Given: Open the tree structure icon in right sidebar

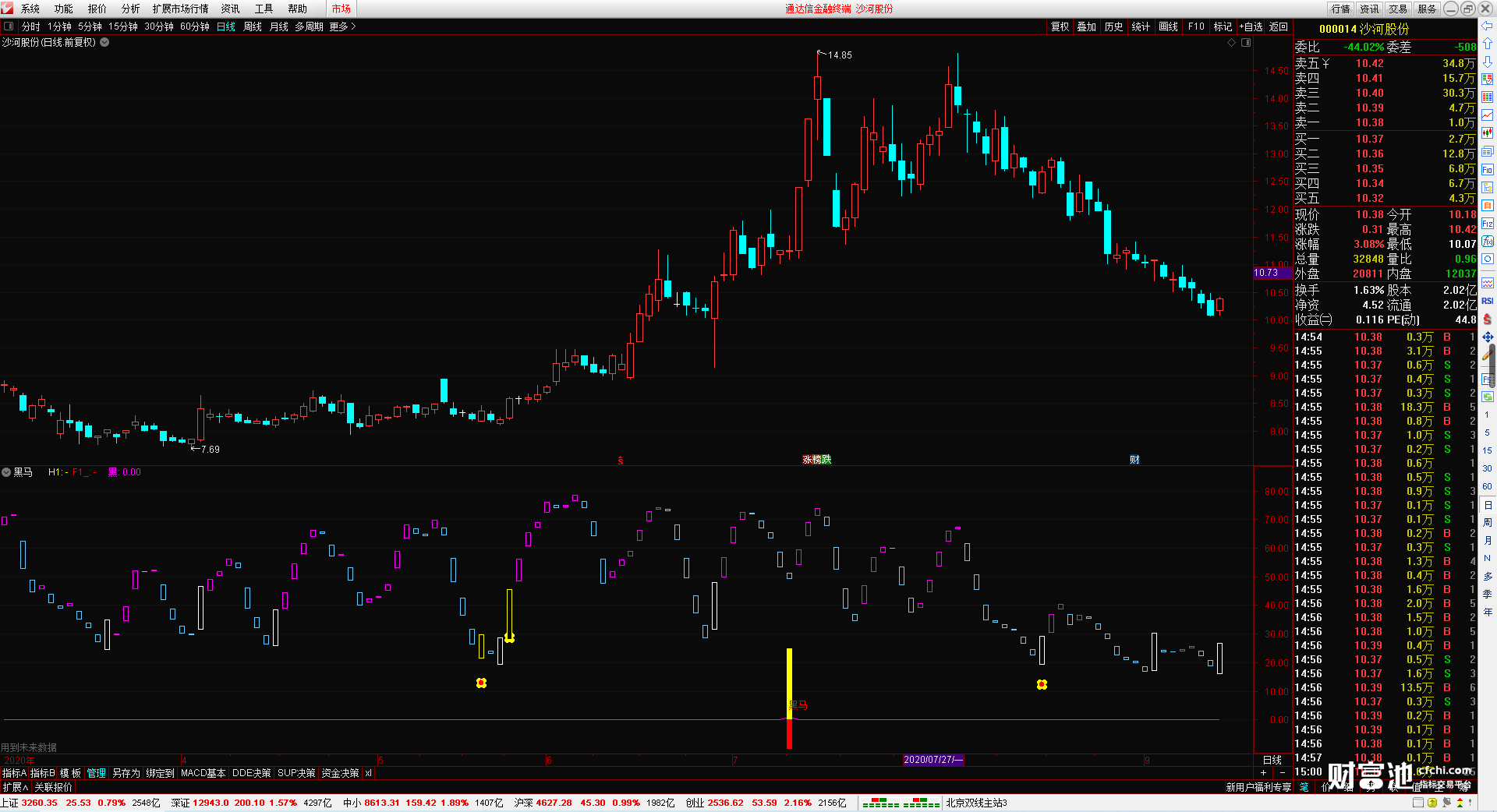Looking at the screenshot, I should 1488,188.
